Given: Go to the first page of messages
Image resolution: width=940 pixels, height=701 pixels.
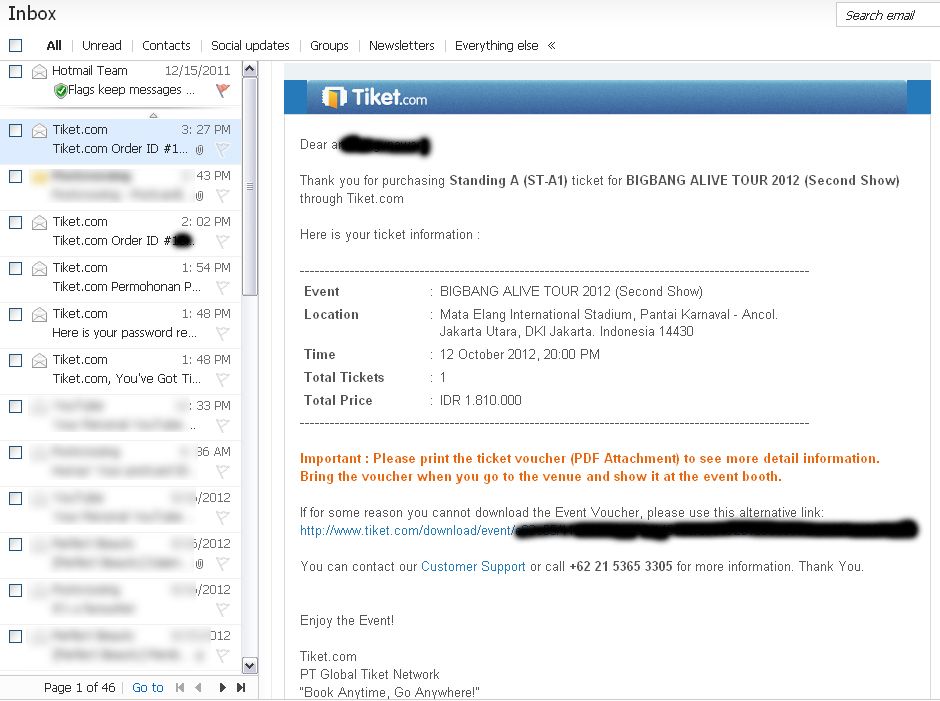Looking at the screenshot, I should click(180, 687).
